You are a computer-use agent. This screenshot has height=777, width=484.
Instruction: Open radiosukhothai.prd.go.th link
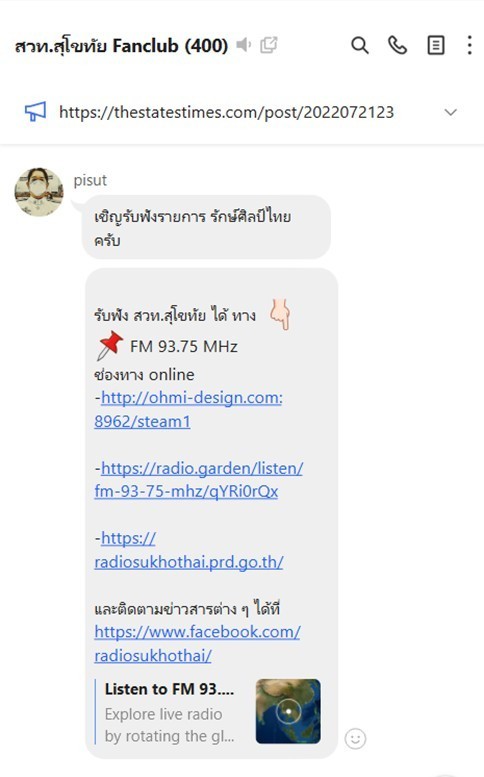[x=189, y=550]
